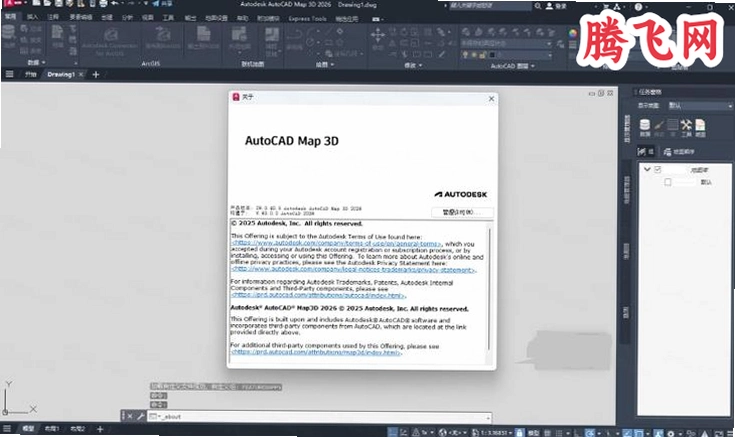Click the Manage License button in About dialog

(x=462, y=212)
